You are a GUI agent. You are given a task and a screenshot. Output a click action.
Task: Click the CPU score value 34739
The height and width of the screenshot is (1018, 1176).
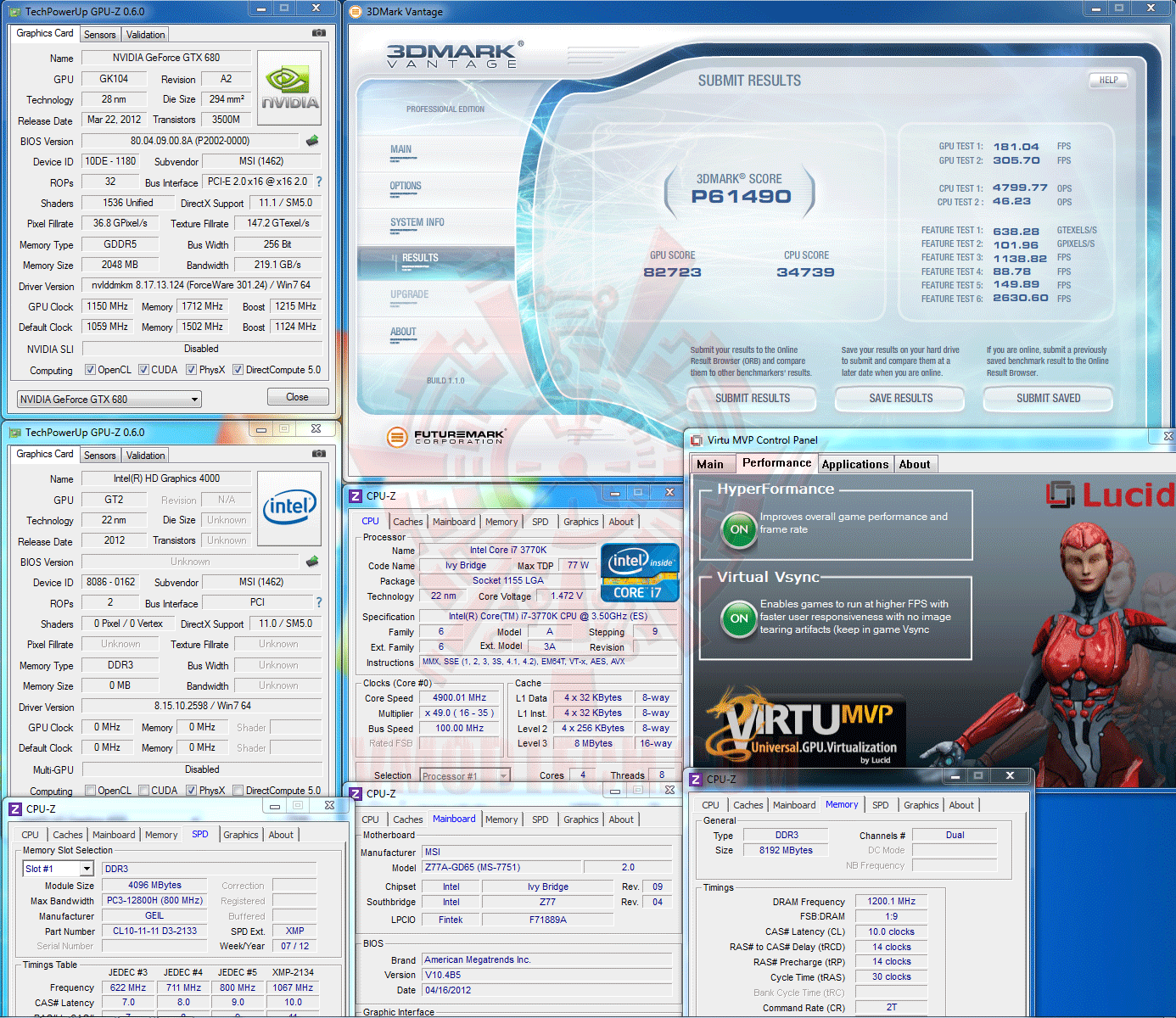pos(805,272)
